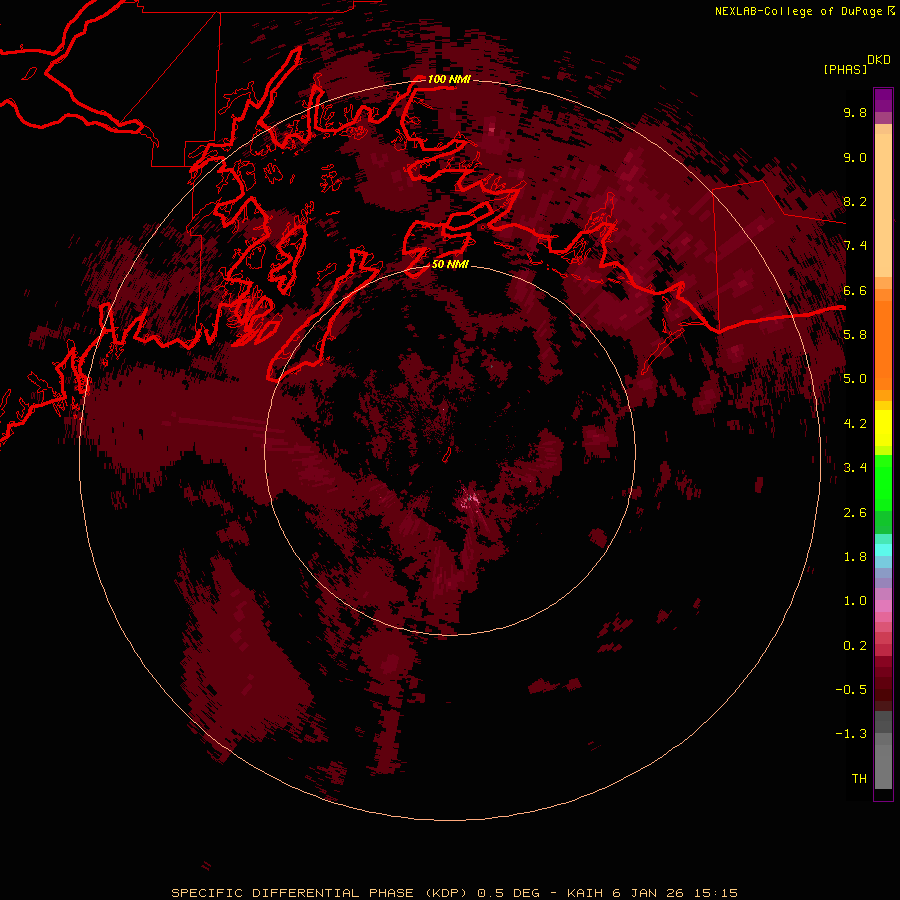This screenshot has height=900, width=900.
Task: Click the DKD label above the color scale
Action: [879, 59]
